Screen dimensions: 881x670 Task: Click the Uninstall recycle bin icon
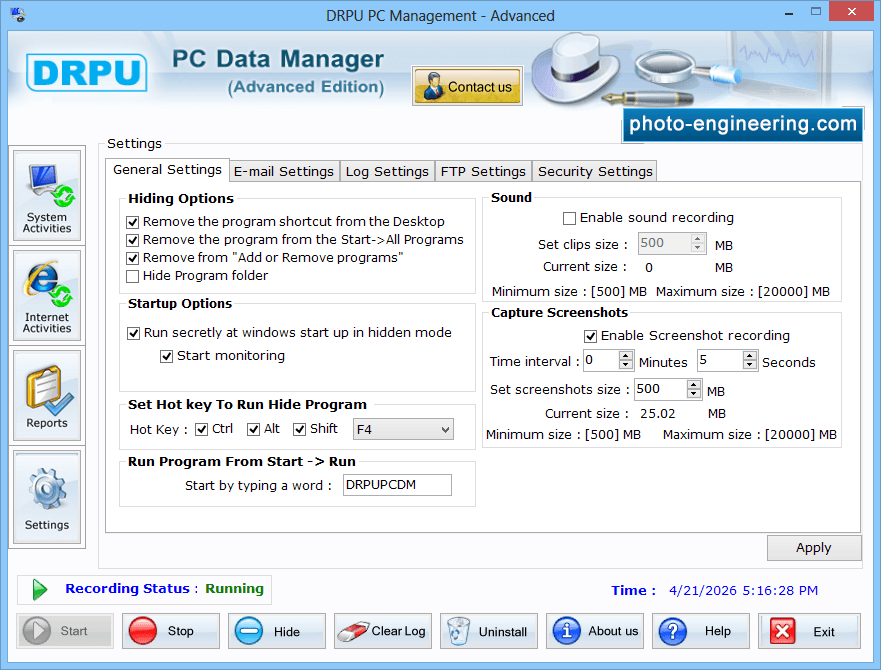coord(458,631)
